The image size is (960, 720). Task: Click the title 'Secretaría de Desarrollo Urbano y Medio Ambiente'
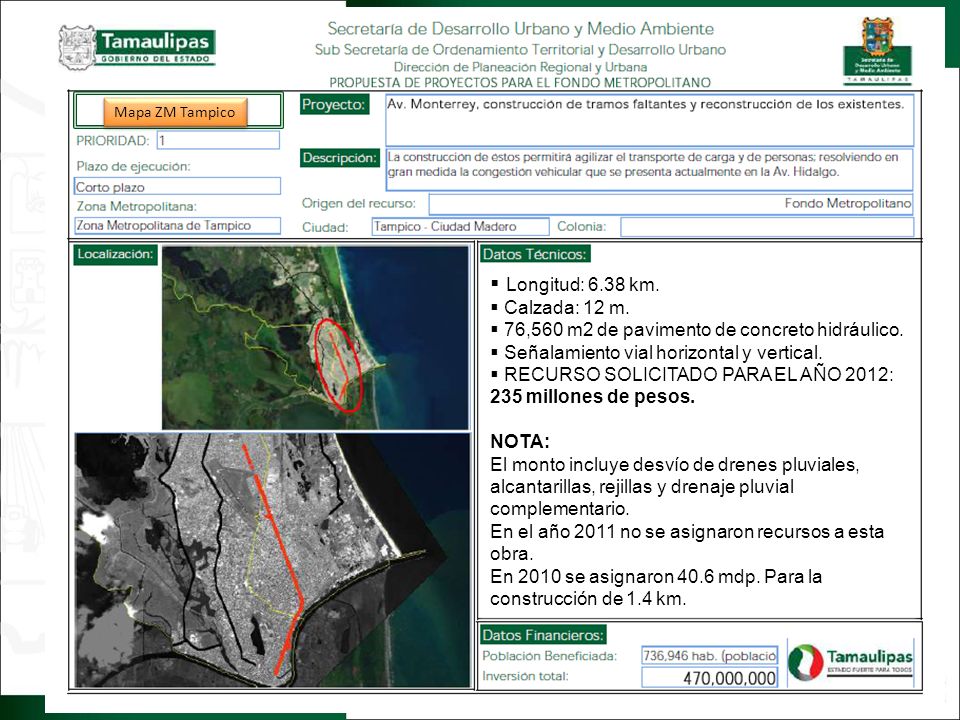tap(520, 29)
